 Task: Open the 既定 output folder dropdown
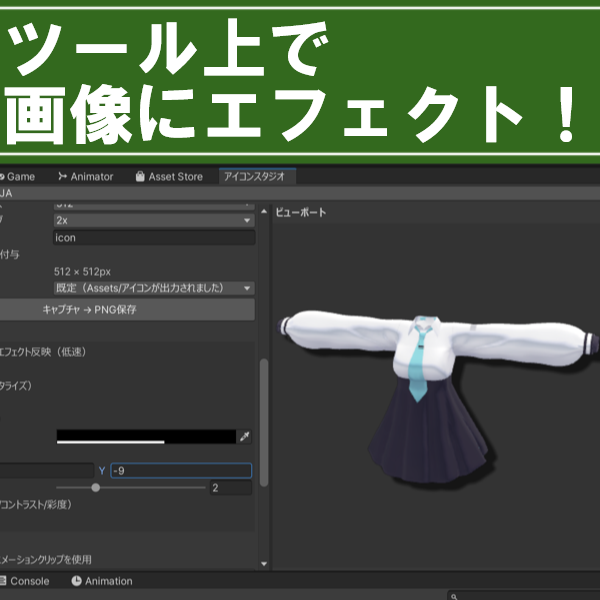(154, 288)
